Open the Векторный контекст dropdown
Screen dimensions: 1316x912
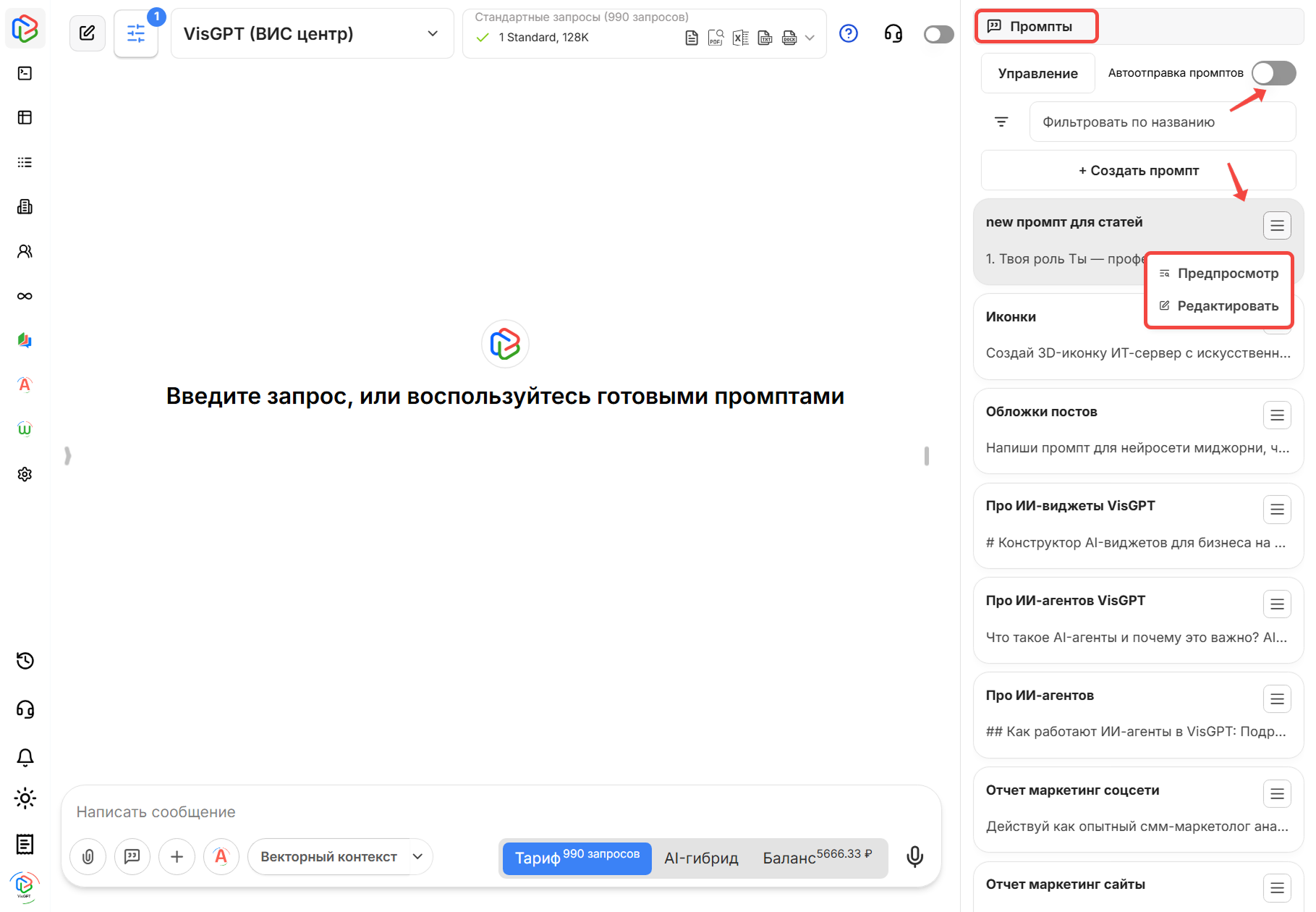click(x=340, y=857)
